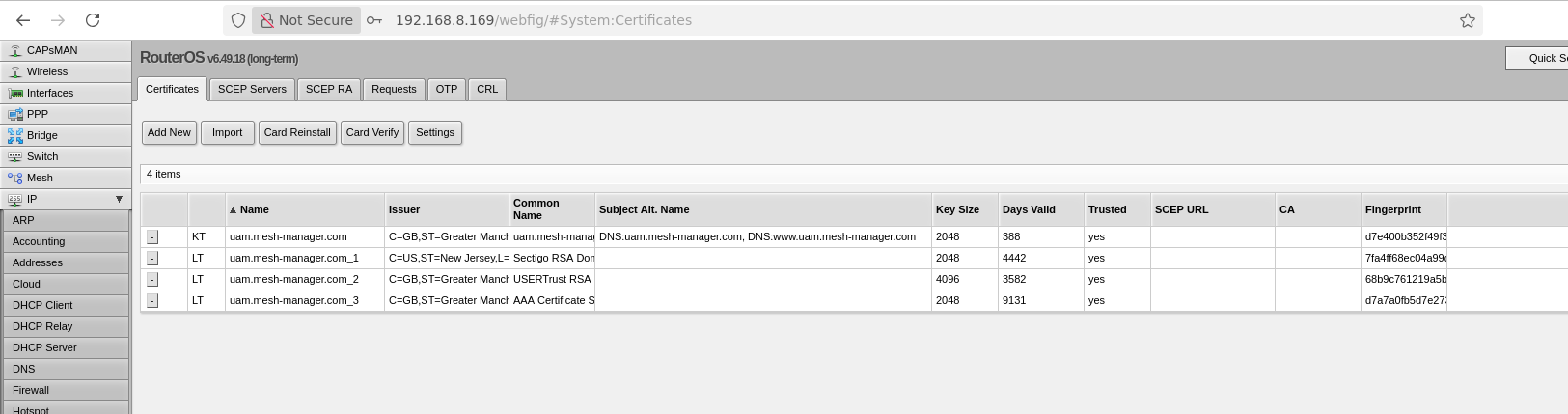The height and width of the screenshot is (414, 1568).
Task: Open the Wireless menu icon
Action: tap(15, 71)
